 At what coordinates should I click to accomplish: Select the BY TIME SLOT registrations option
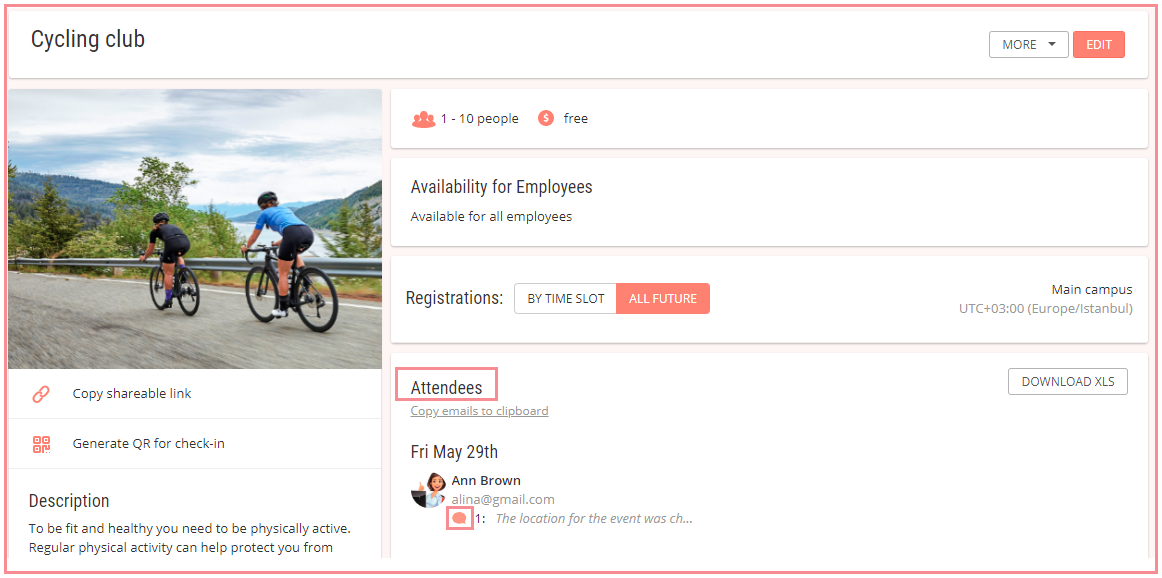(565, 299)
